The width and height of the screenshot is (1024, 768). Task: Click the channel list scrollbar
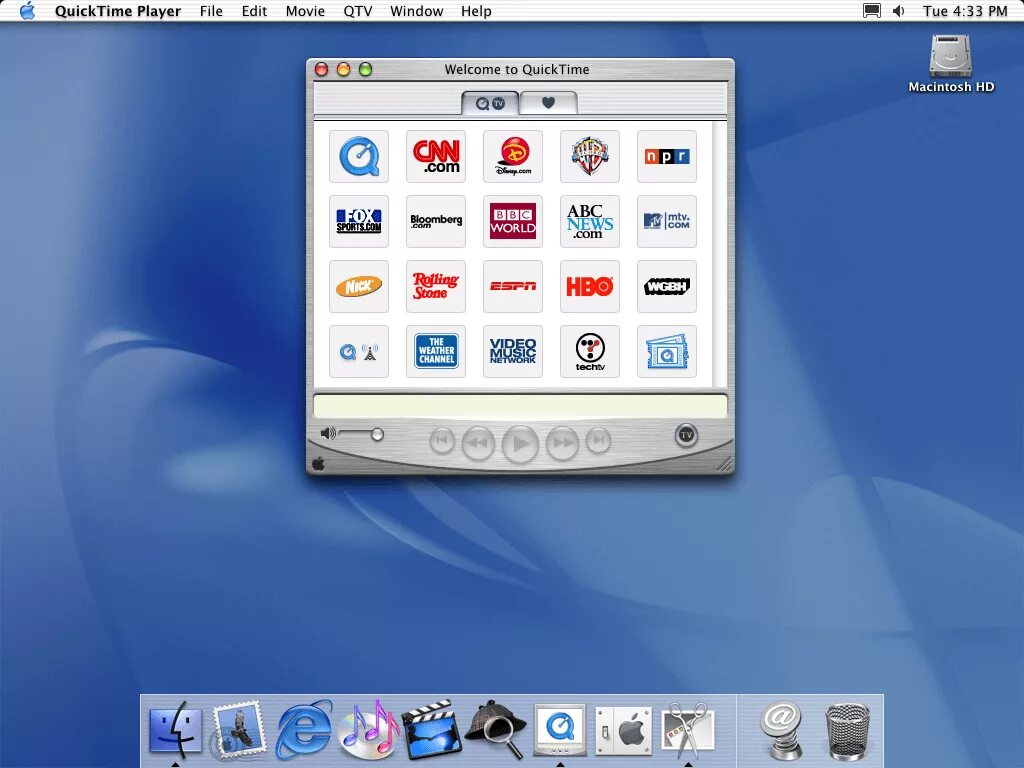tap(719, 255)
